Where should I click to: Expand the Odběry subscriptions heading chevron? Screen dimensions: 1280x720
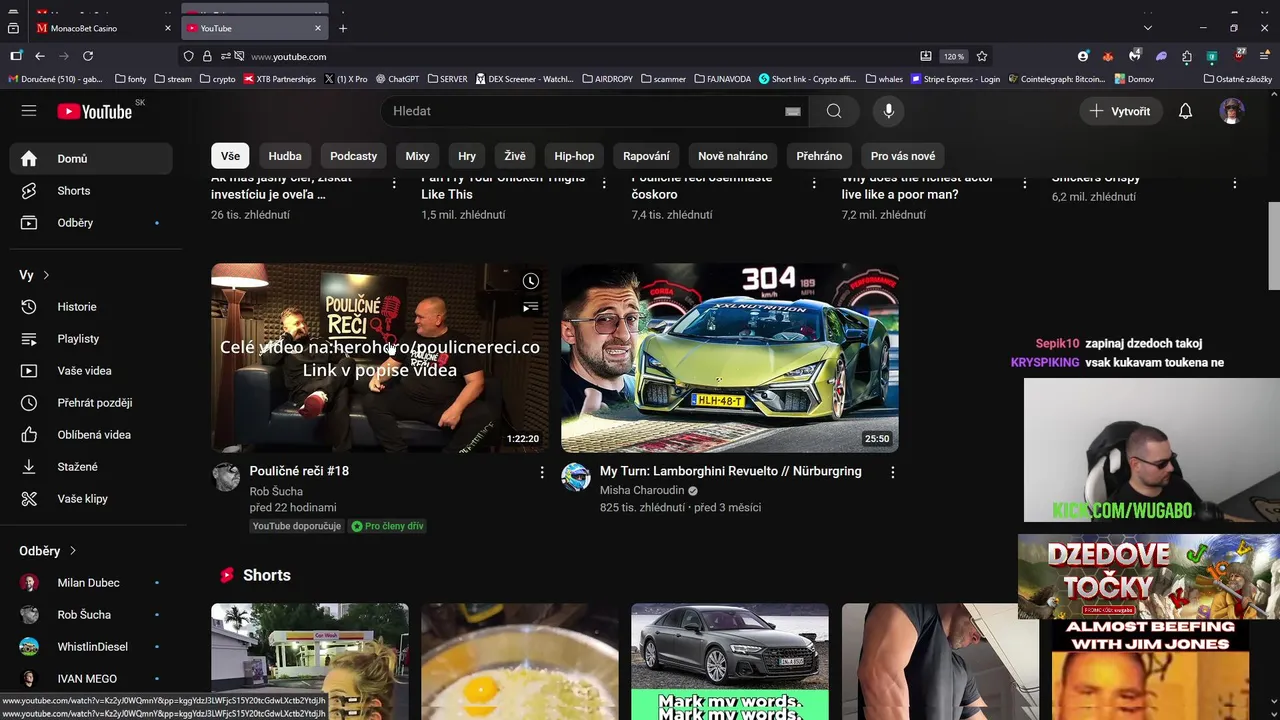73,551
